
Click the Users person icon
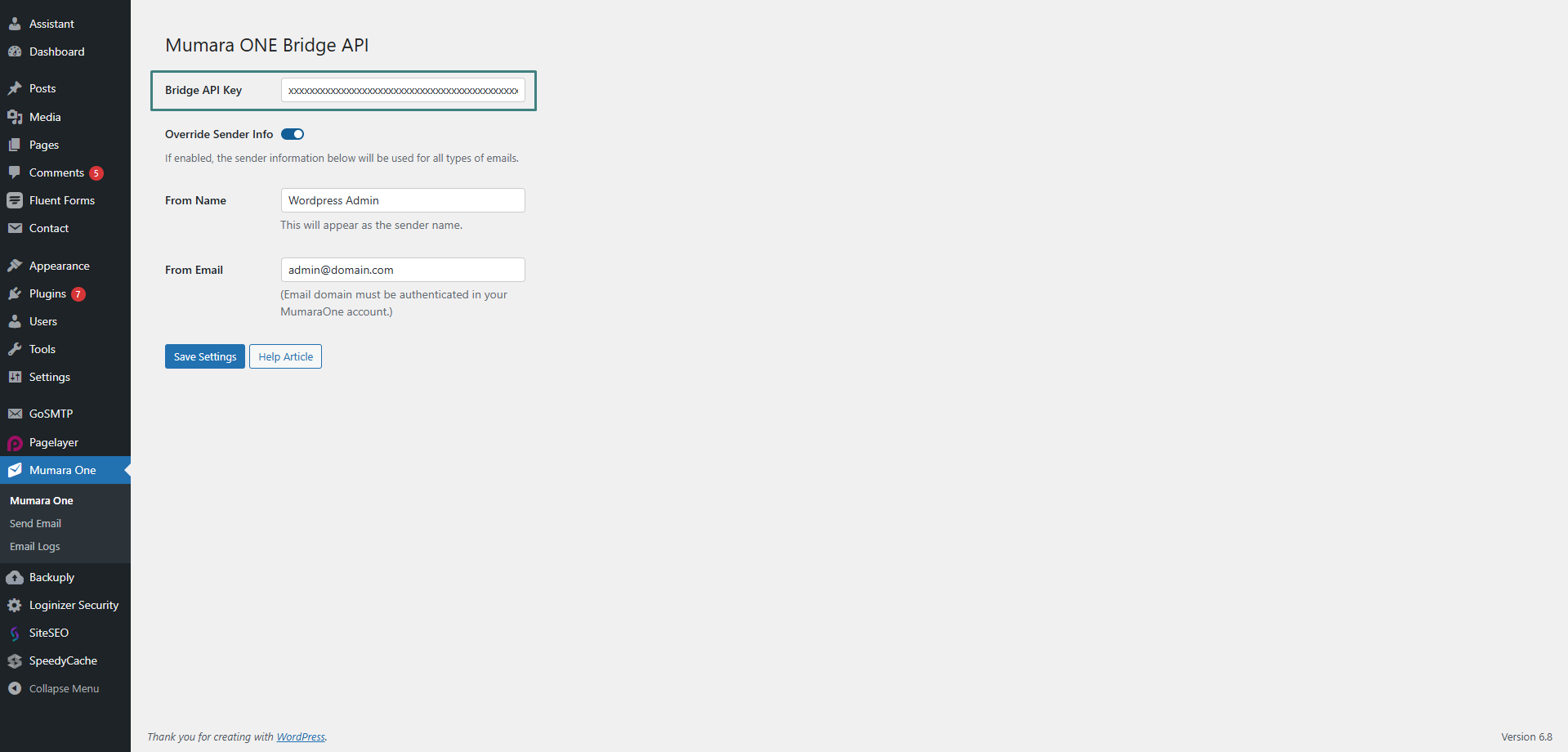[x=15, y=321]
